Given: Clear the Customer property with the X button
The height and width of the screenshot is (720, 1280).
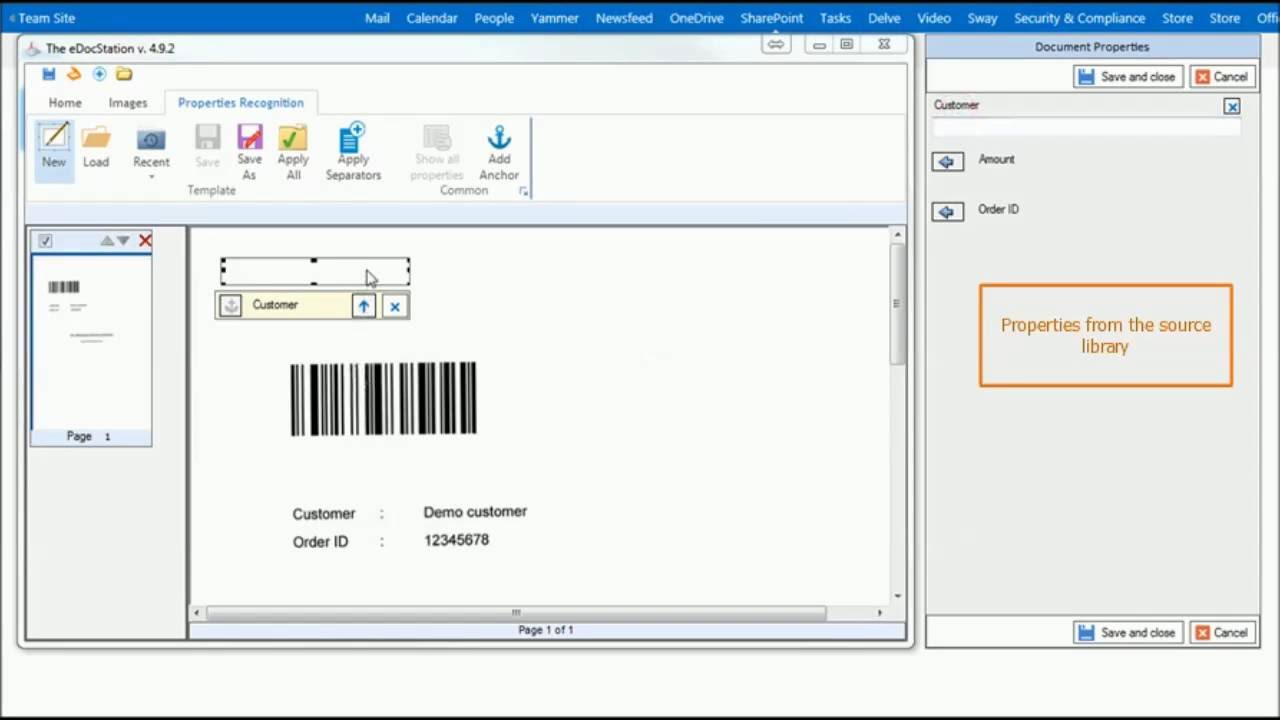Looking at the screenshot, I should pos(1232,107).
